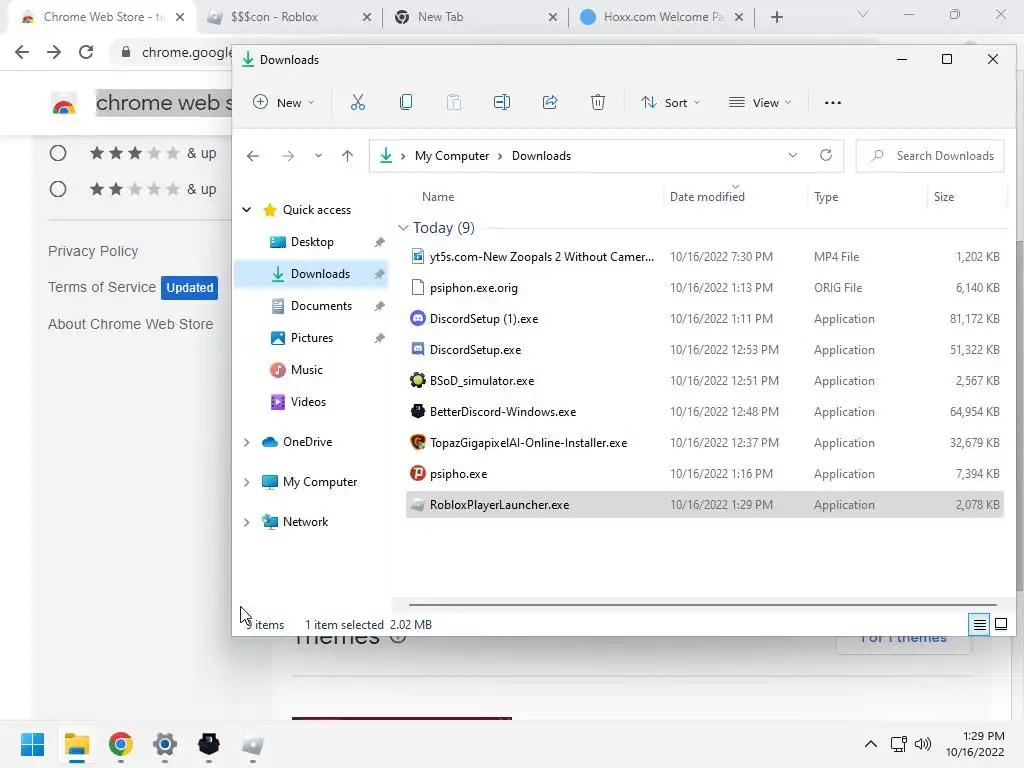Open a new Chrome tab with plus
Image resolution: width=1024 pixels, height=768 pixels.
[776, 17]
